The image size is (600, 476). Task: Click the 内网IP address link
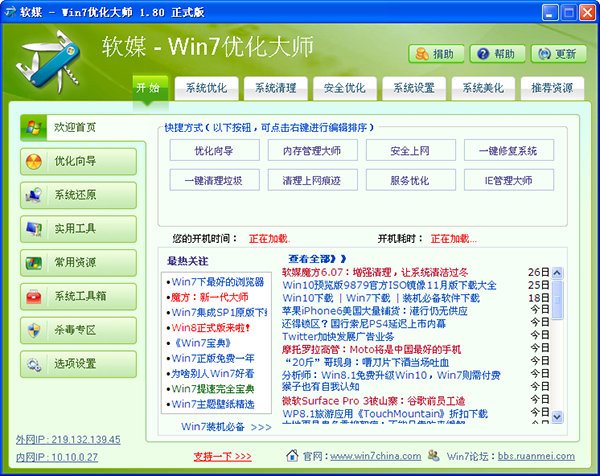tap(57, 457)
